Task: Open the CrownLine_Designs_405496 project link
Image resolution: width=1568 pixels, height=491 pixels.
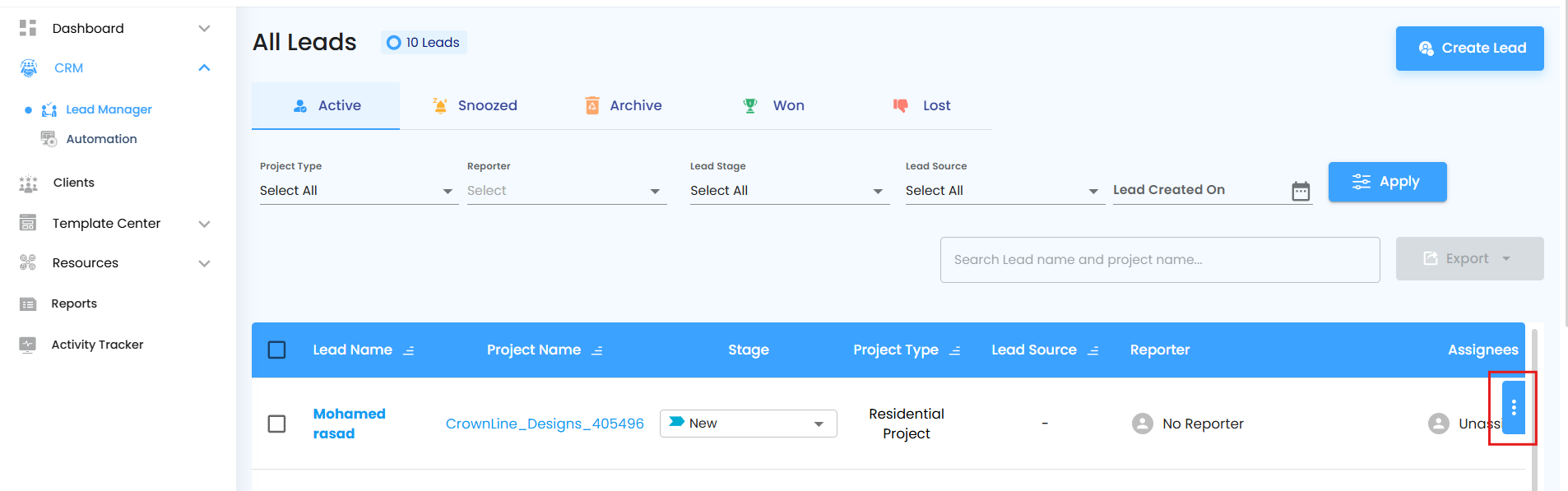Action: pos(545,424)
